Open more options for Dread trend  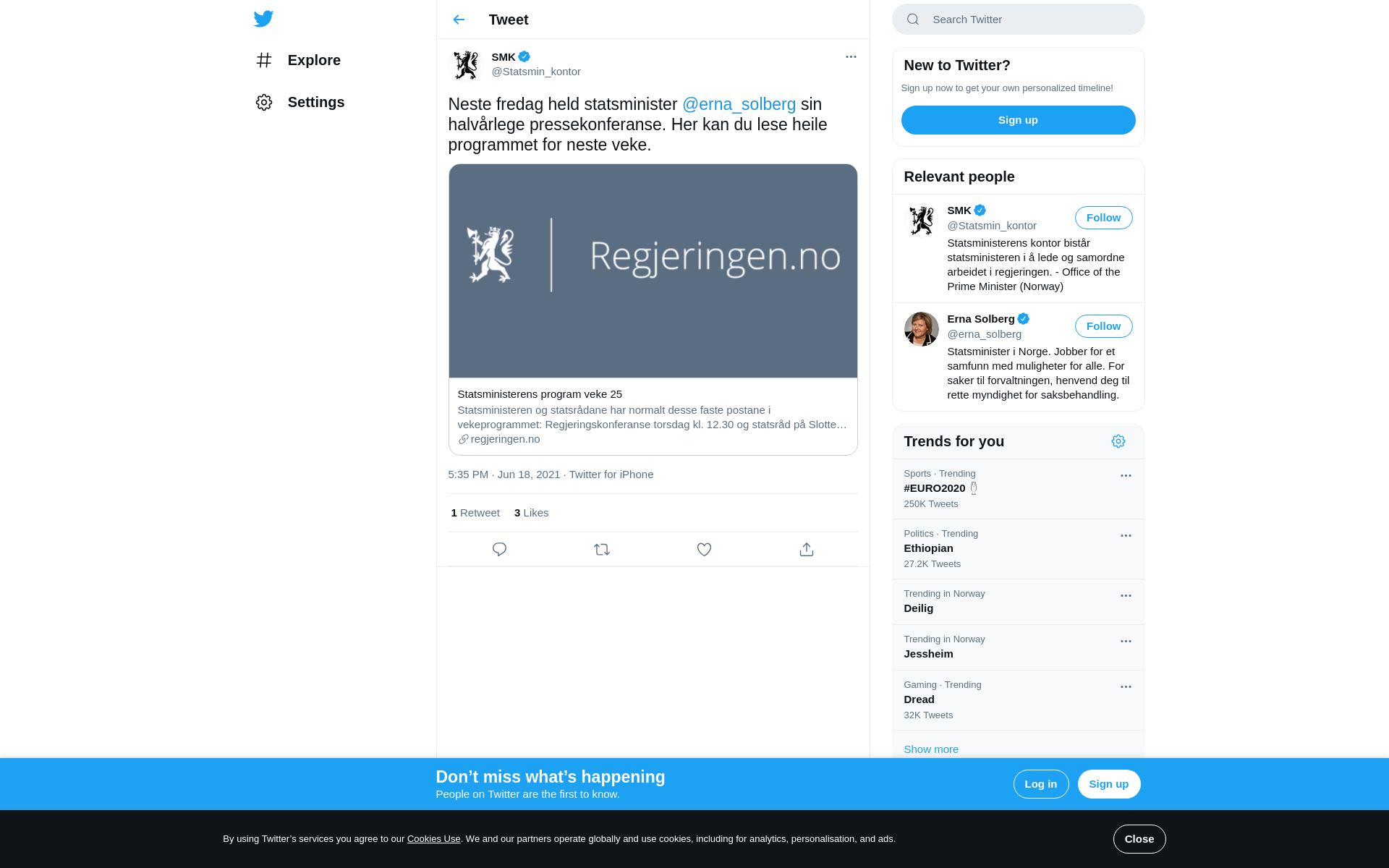pyautogui.click(x=1126, y=687)
